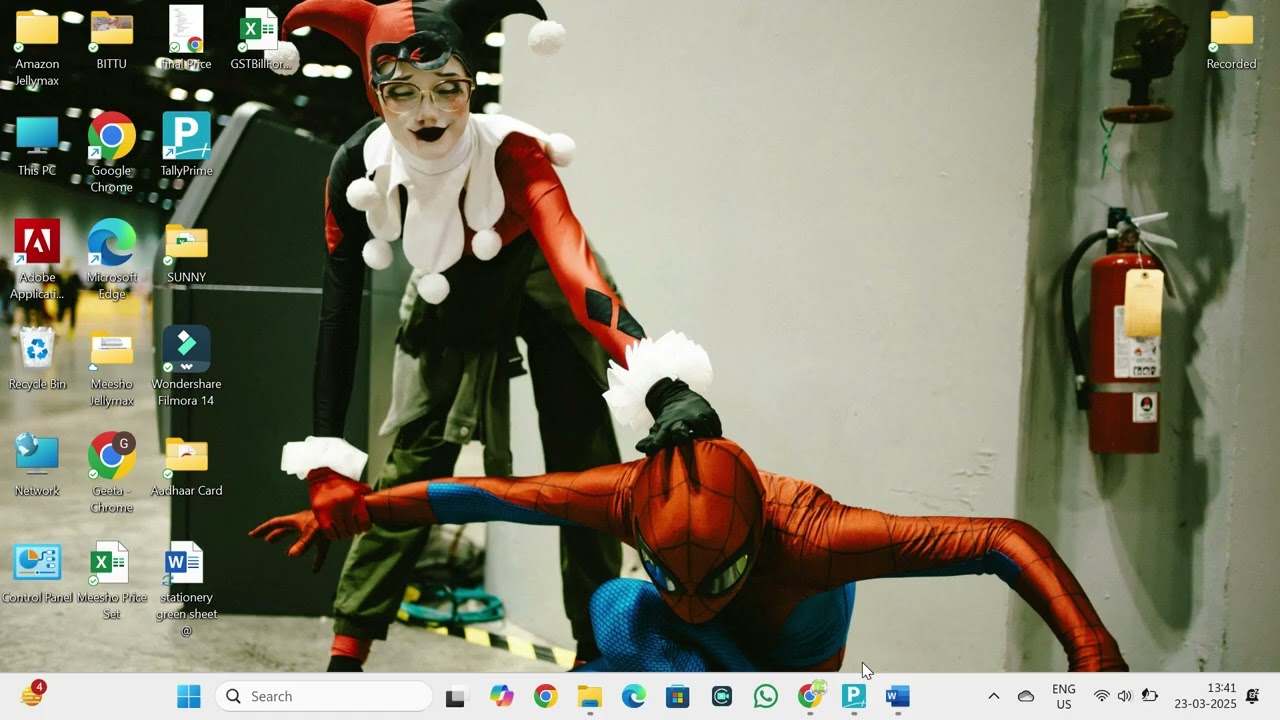
Task: Open Task View from the taskbar
Action: click(456, 696)
